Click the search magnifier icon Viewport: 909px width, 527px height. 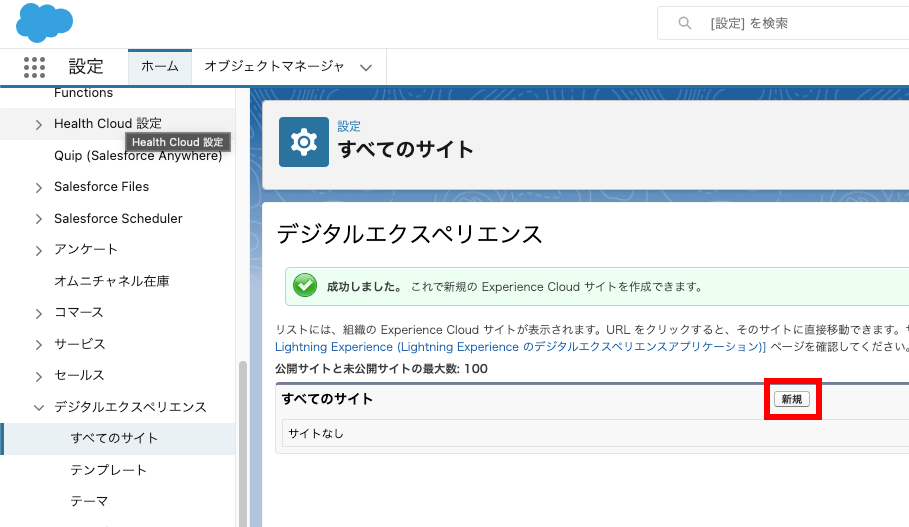[685, 23]
